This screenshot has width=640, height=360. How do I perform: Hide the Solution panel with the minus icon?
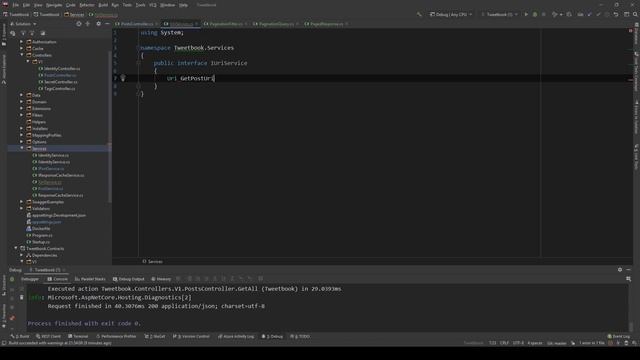[107, 24]
